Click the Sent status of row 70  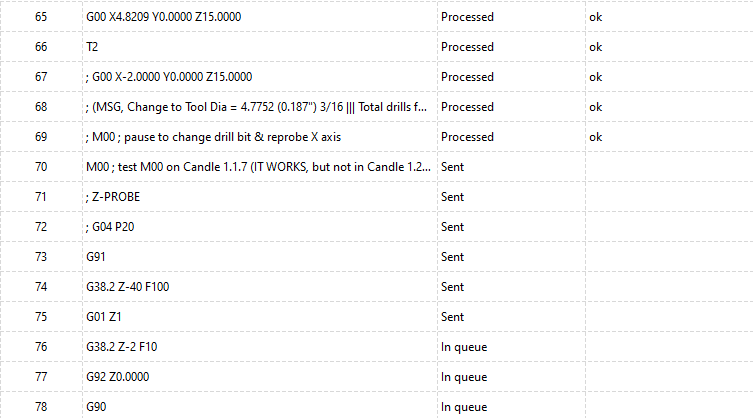pyautogui.click(x=452, y=167)
